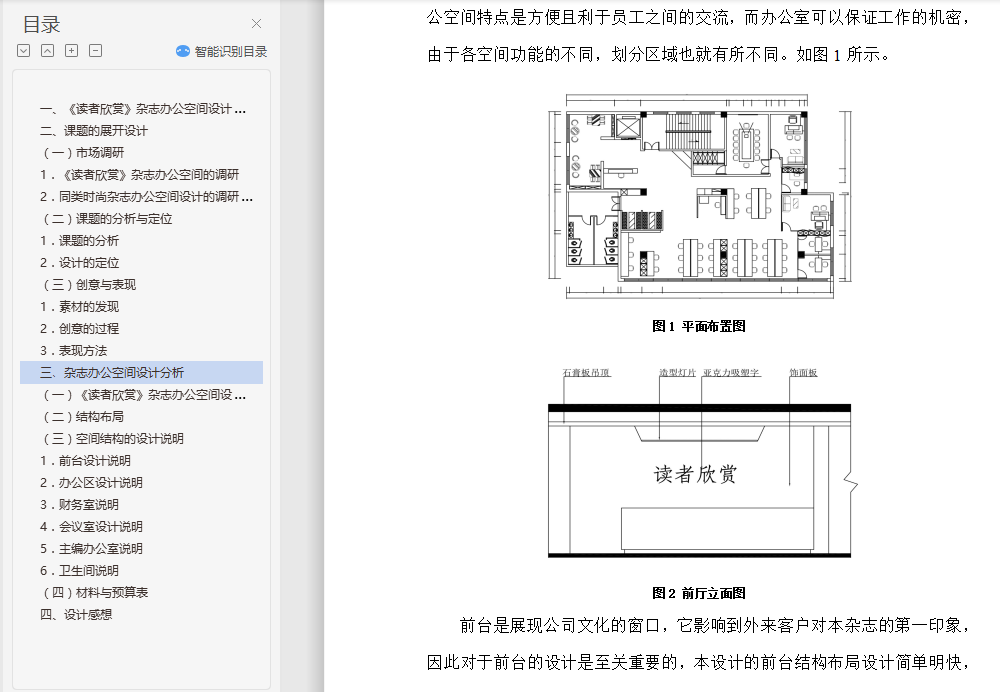Open 1.素材的发现
Viewport: 1000px width, 692px height.
[79, 307]
